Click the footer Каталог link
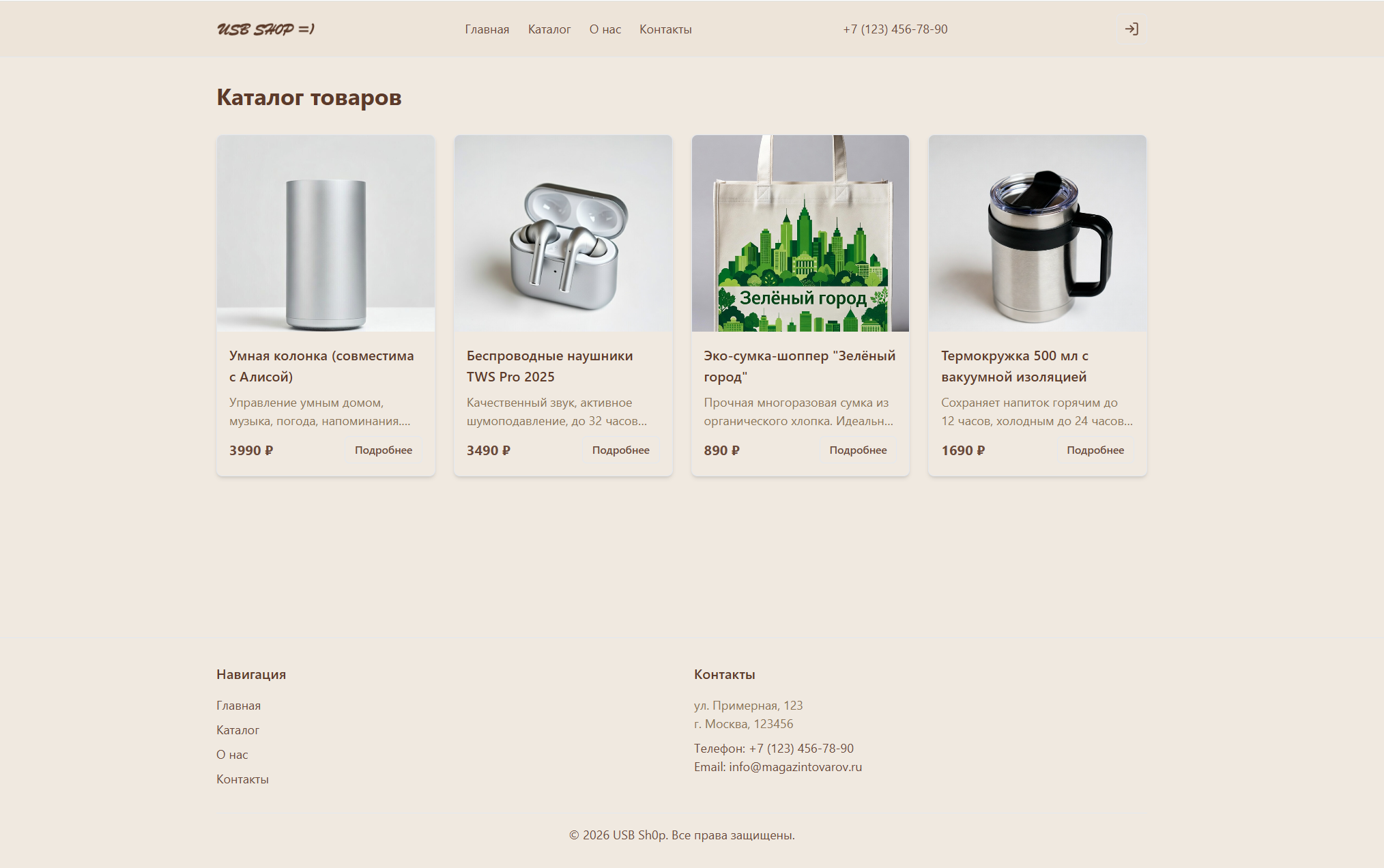 point(238,730)
